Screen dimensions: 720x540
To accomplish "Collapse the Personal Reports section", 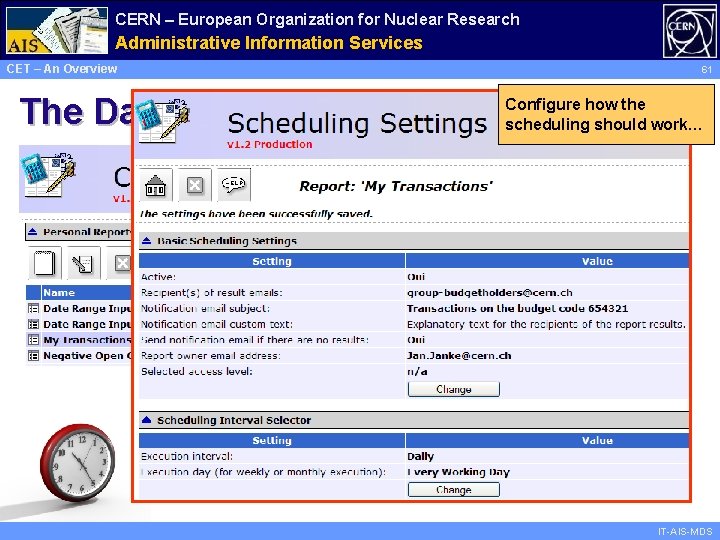I will coord(33,231).
